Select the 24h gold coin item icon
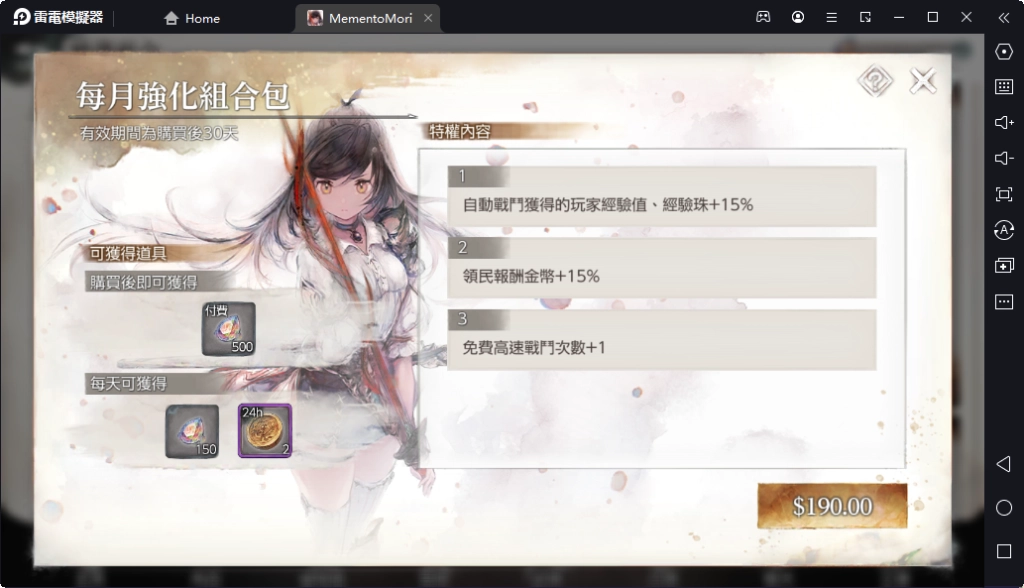The image size is (1024, 588). [264, 431]
